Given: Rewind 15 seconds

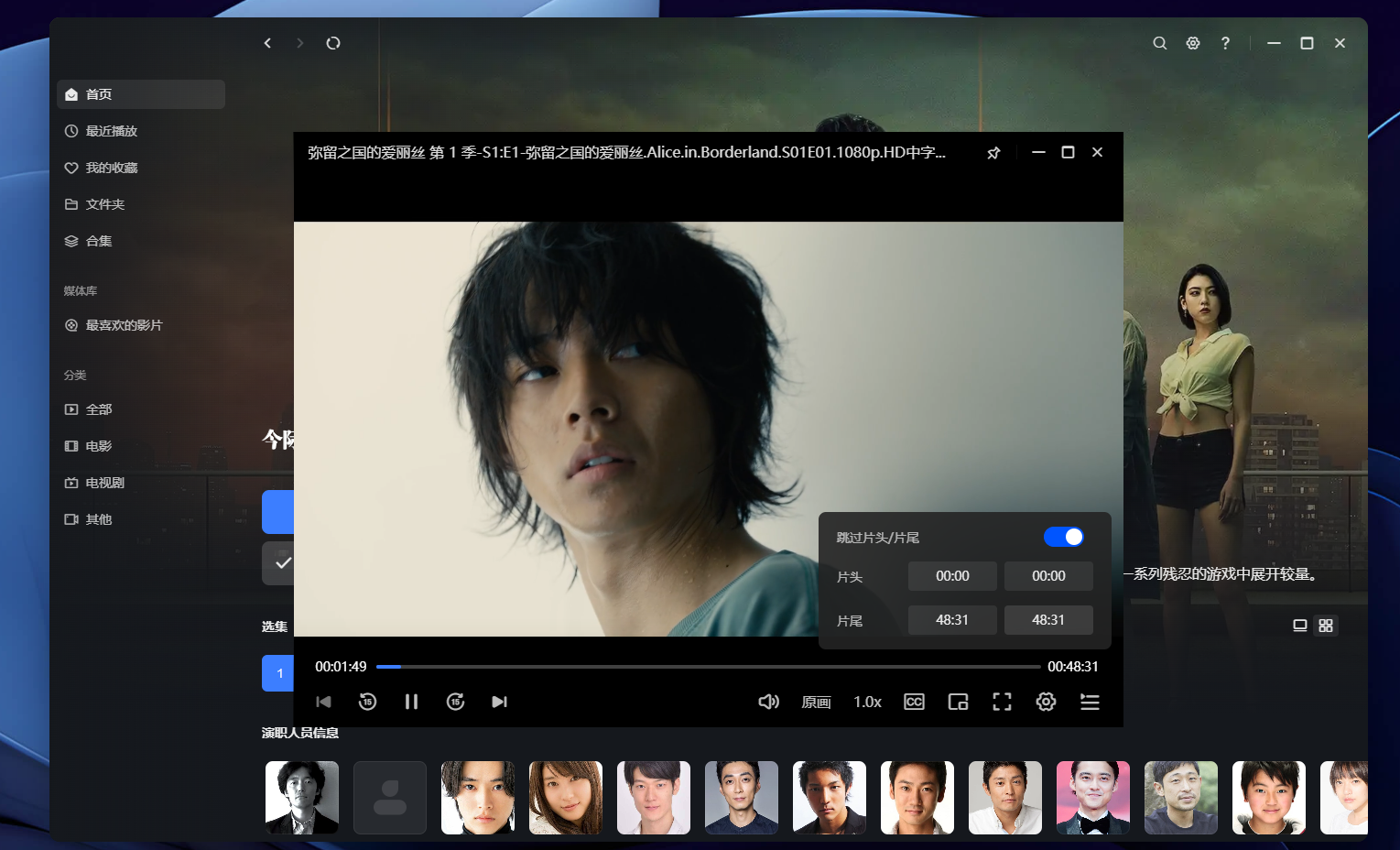Looking at the screenshot, I should coord(367,702).
